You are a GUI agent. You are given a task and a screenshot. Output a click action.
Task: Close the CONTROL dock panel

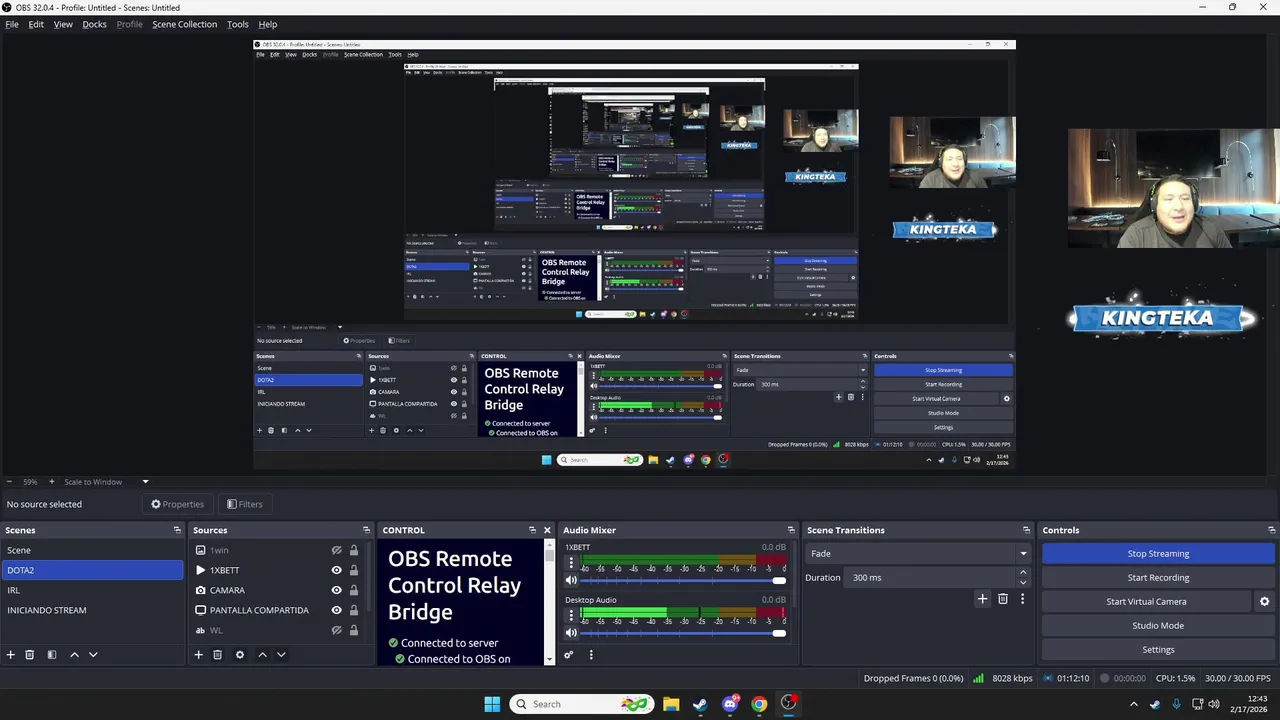[x=547, y=530]
